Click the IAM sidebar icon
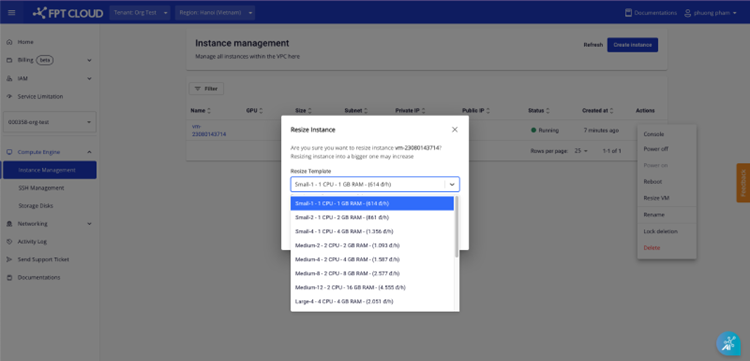The width and height of the screenshot is (750, 361). [9, 78]
